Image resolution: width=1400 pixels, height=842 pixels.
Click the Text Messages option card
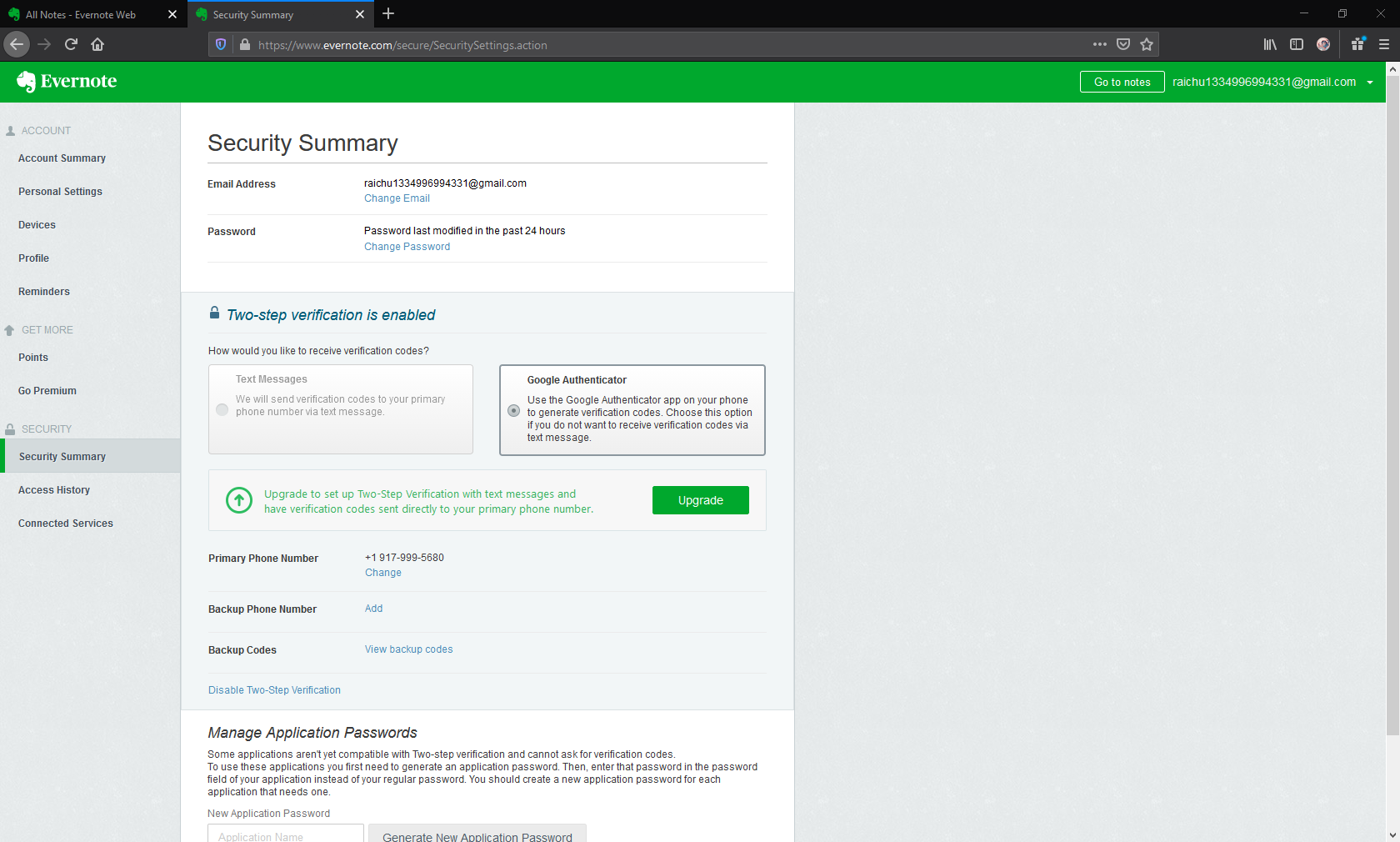tap(341, 409)
